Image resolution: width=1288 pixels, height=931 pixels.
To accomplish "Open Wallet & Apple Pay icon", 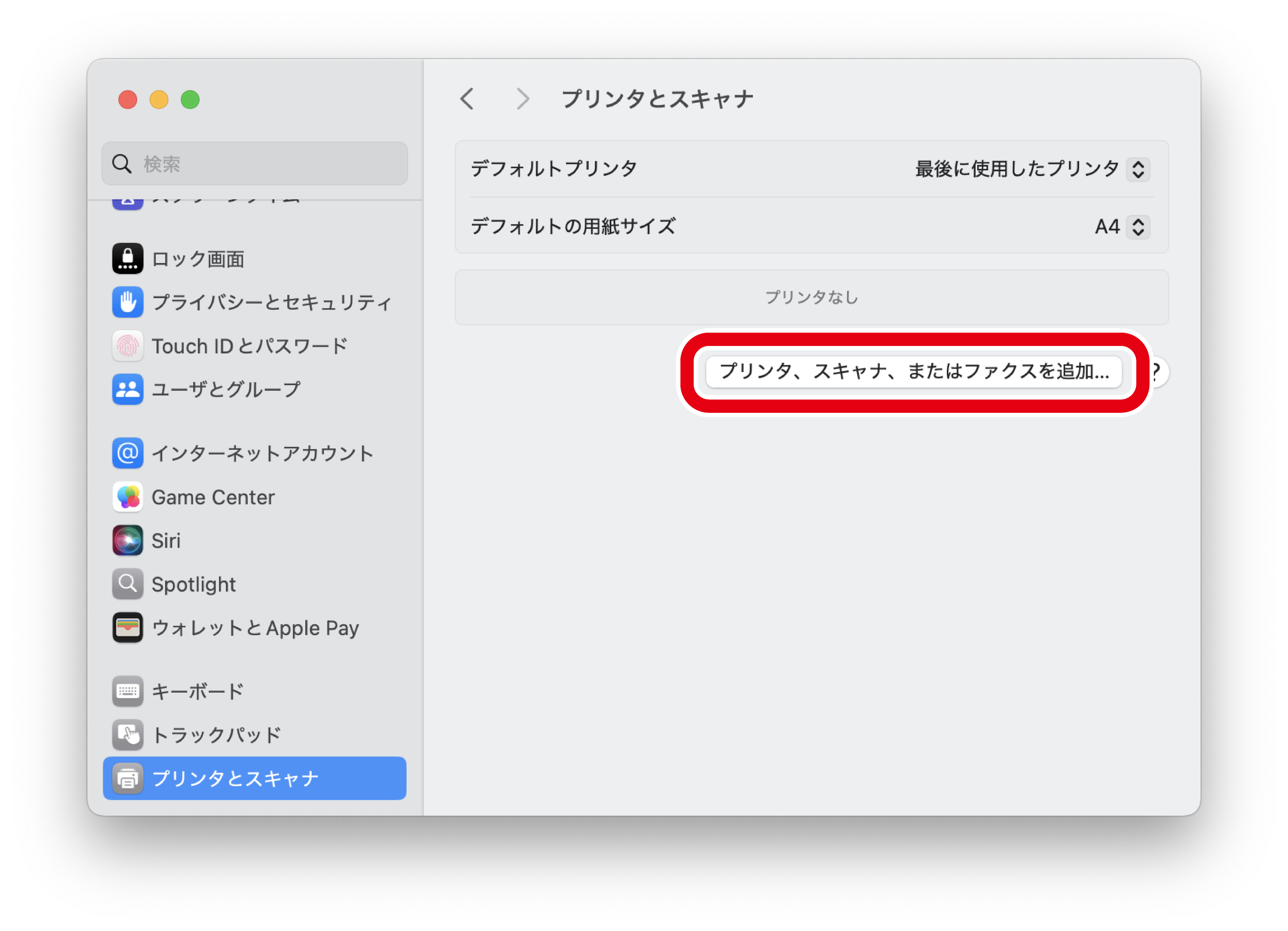I will pos(127,628).
